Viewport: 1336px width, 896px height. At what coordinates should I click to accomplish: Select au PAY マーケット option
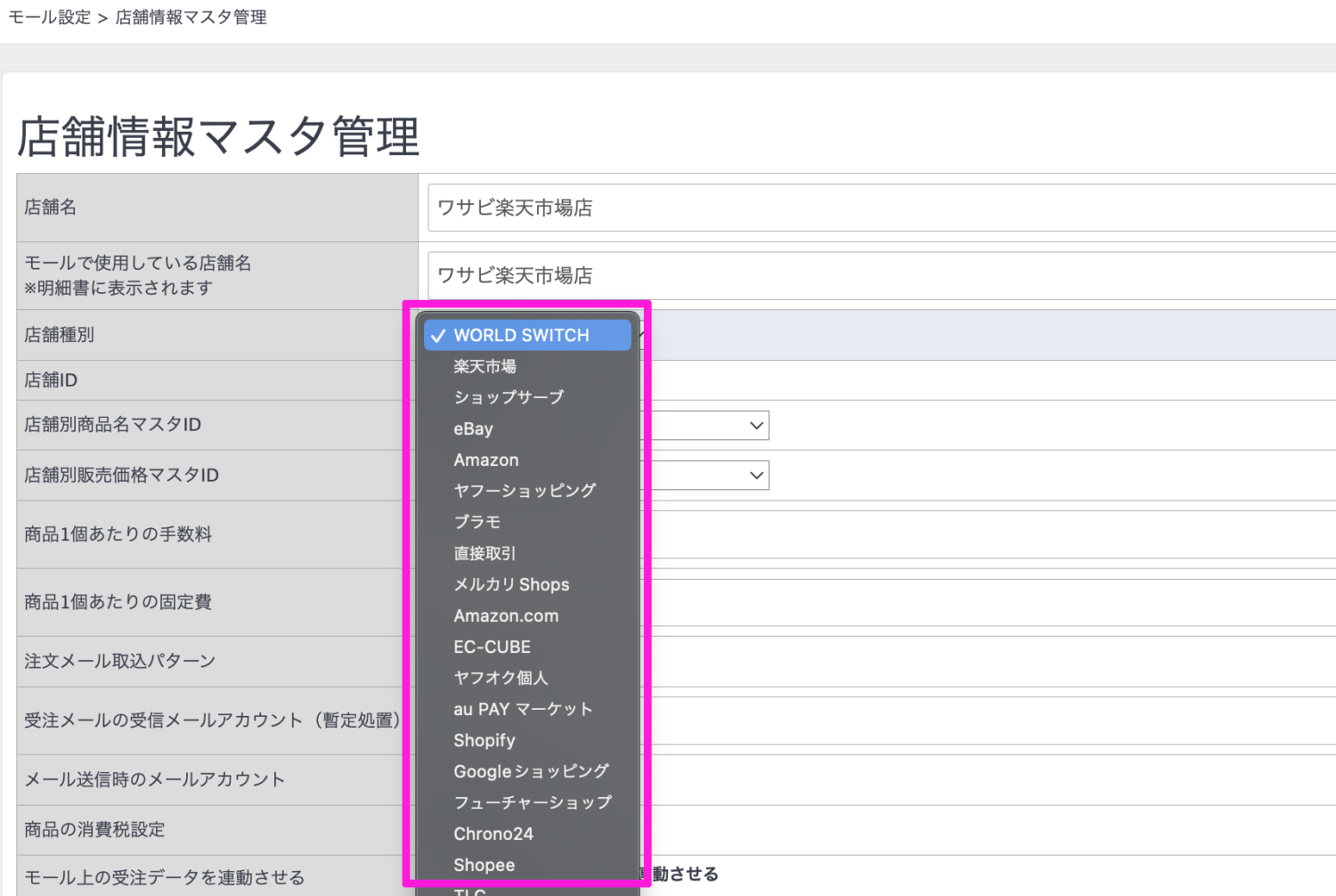(527, 709)
